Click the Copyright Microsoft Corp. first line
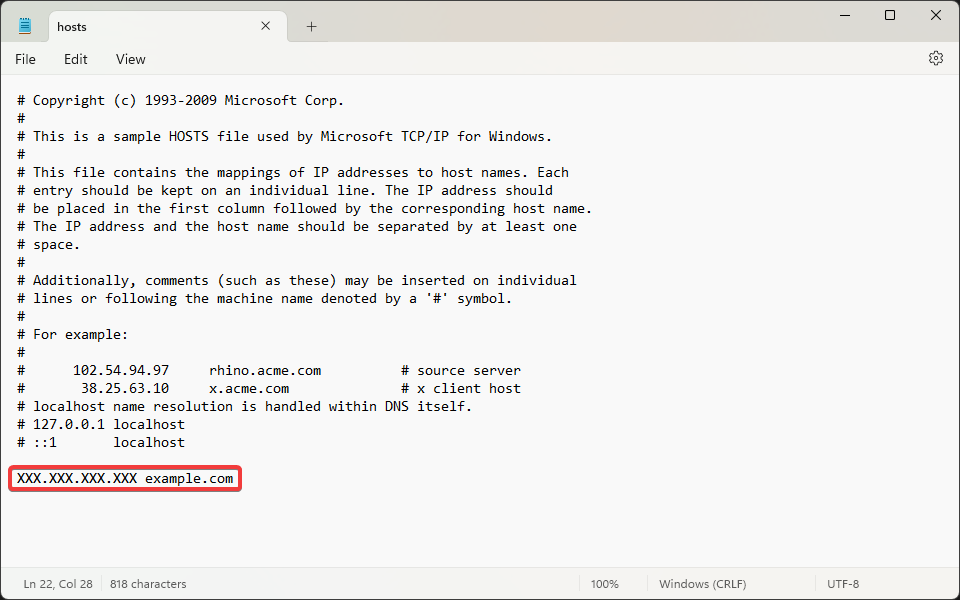 (188, 100)
